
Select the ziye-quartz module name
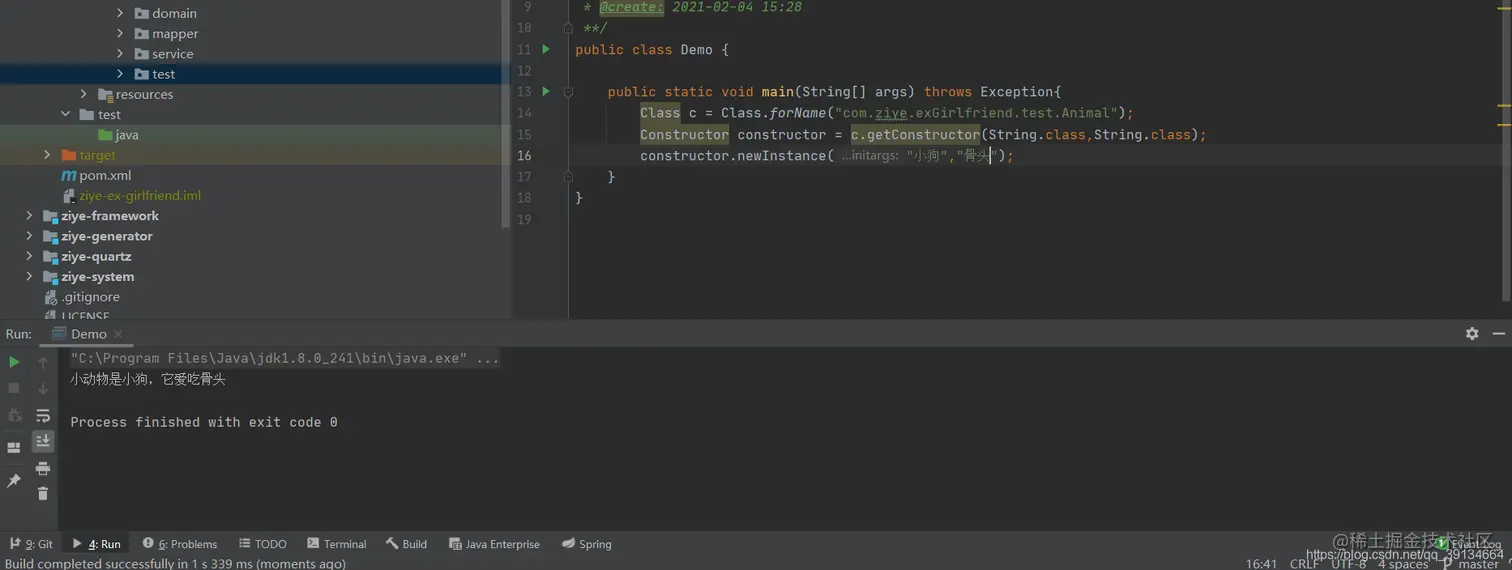96,256
